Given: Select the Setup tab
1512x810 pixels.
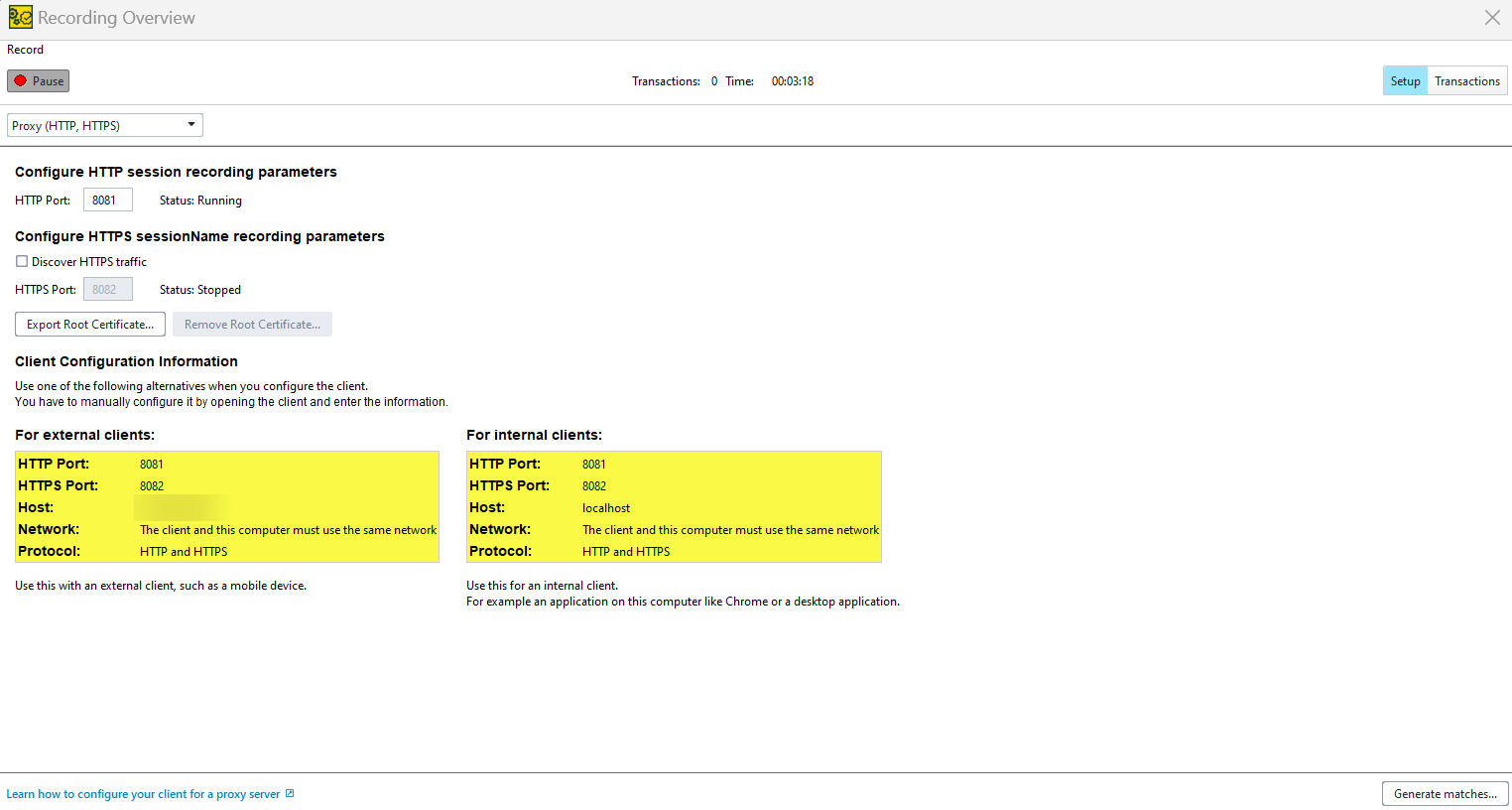Looking at the screenshot, I should [1405, 80].
